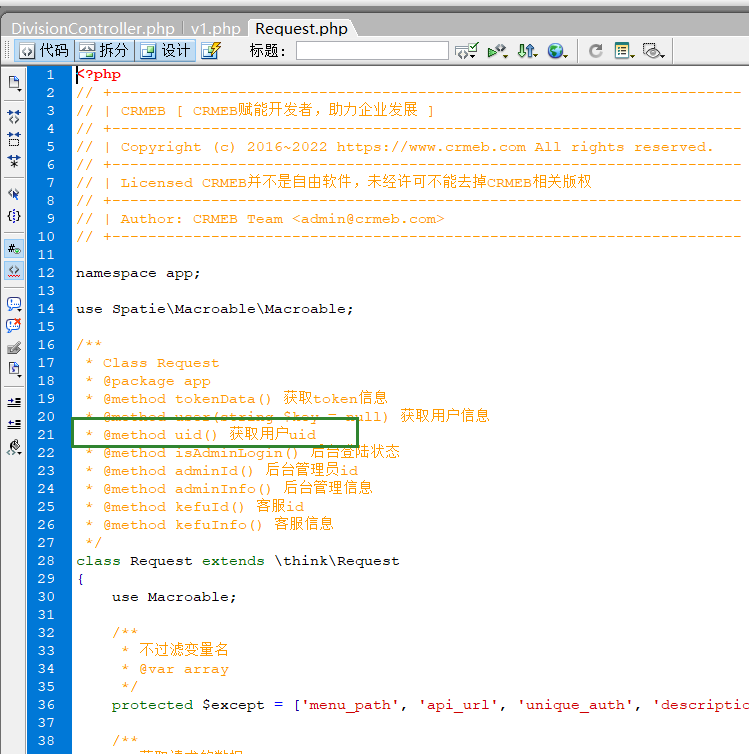Click the '<?php' opening tag
The image size is (749, 754).
click(99, 75)
